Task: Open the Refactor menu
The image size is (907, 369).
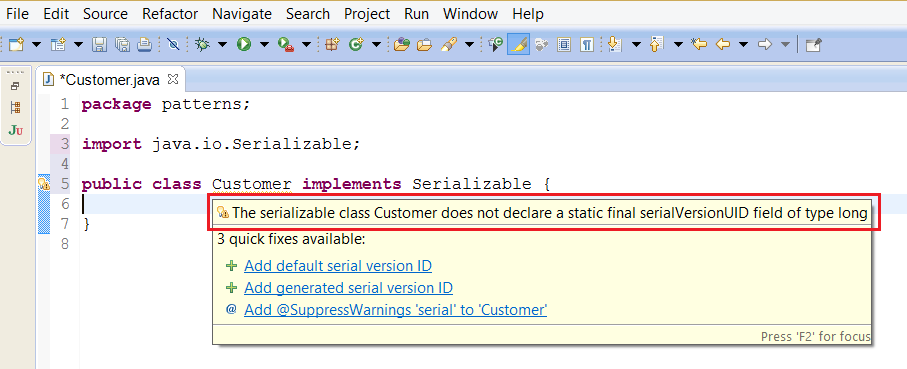Action: (170, 13)
